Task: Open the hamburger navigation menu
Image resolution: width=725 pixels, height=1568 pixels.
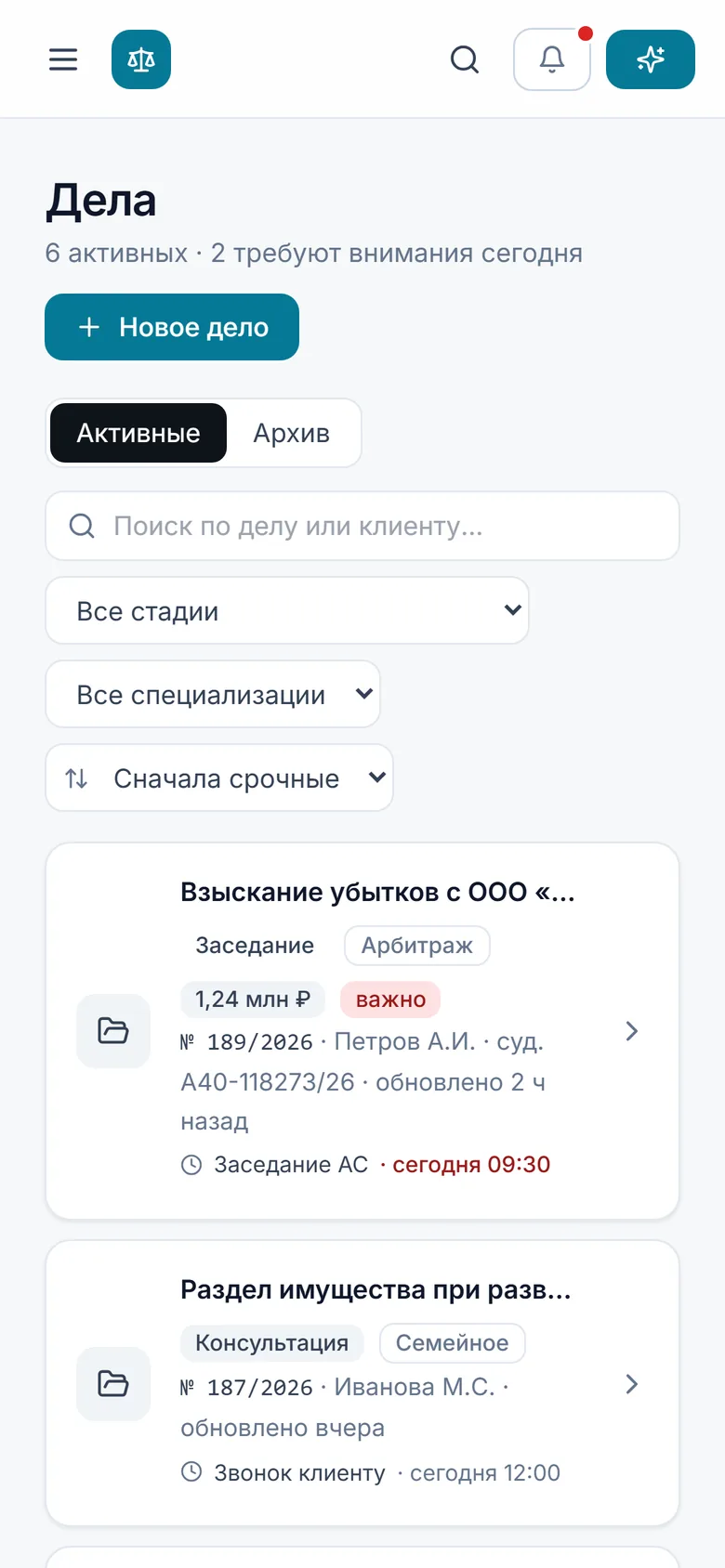Action: (x=63, y=59)
